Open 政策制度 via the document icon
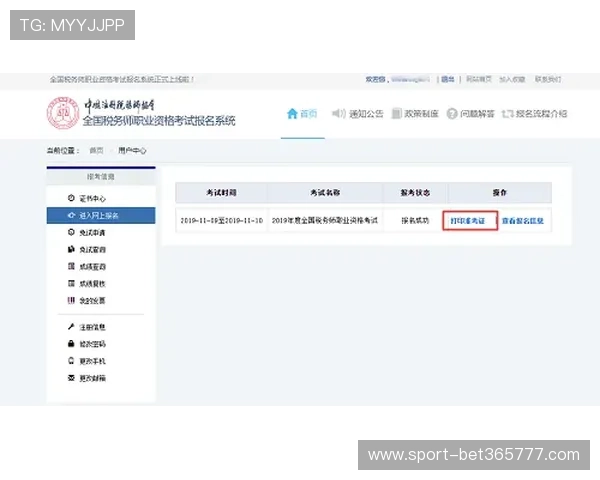 click(x=396, y=114)
